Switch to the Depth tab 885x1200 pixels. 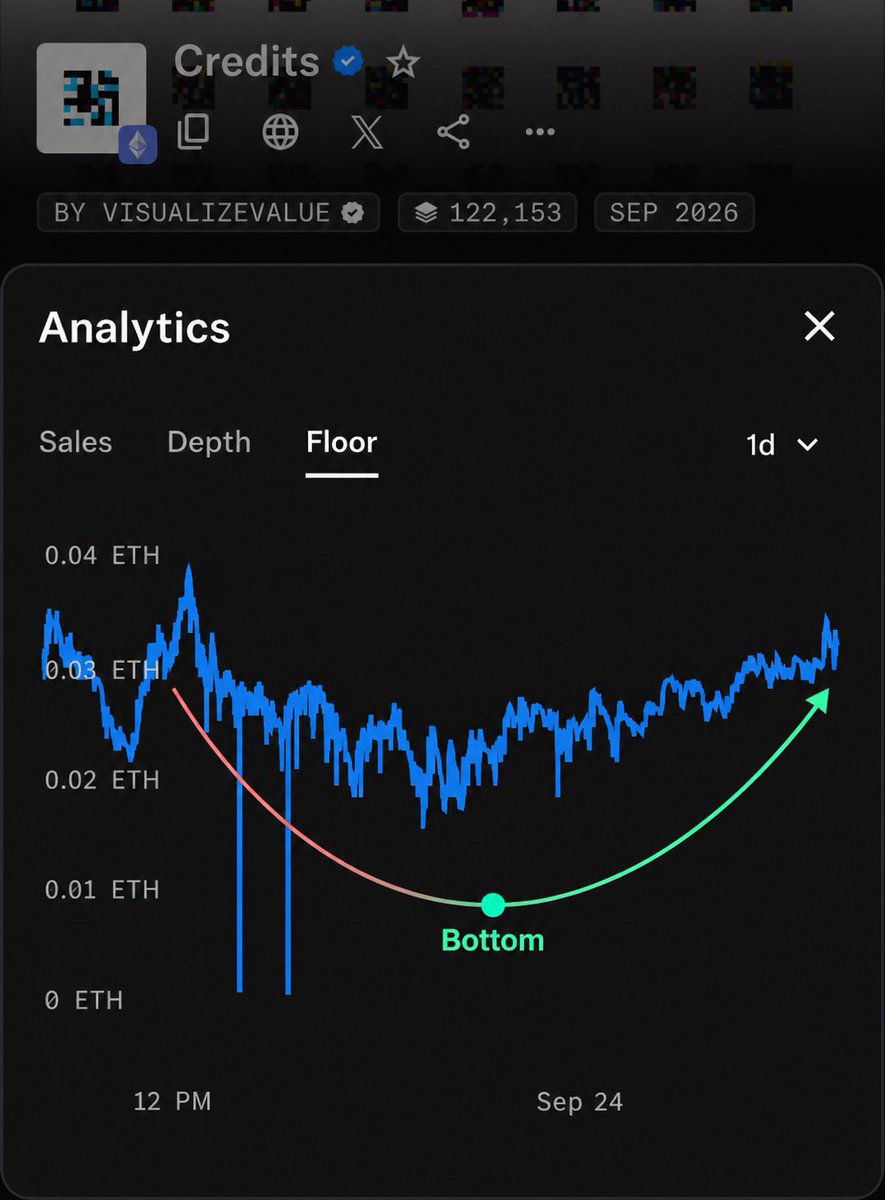[x=209, y=442]
